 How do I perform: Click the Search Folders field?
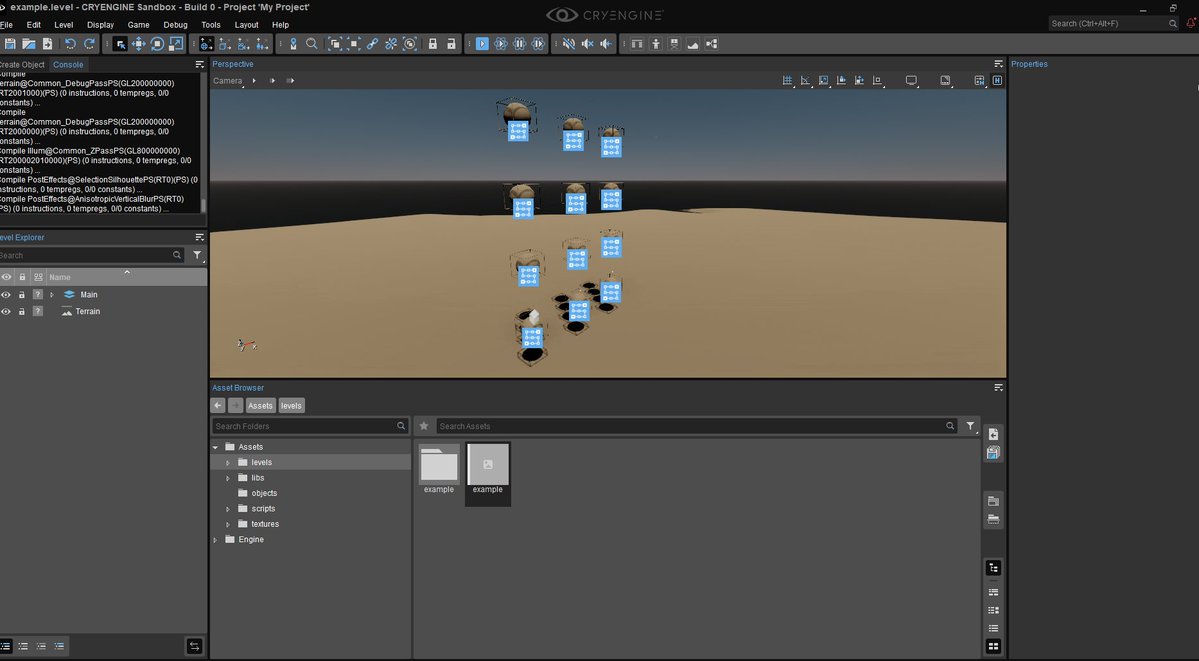[x=310, y=426]
